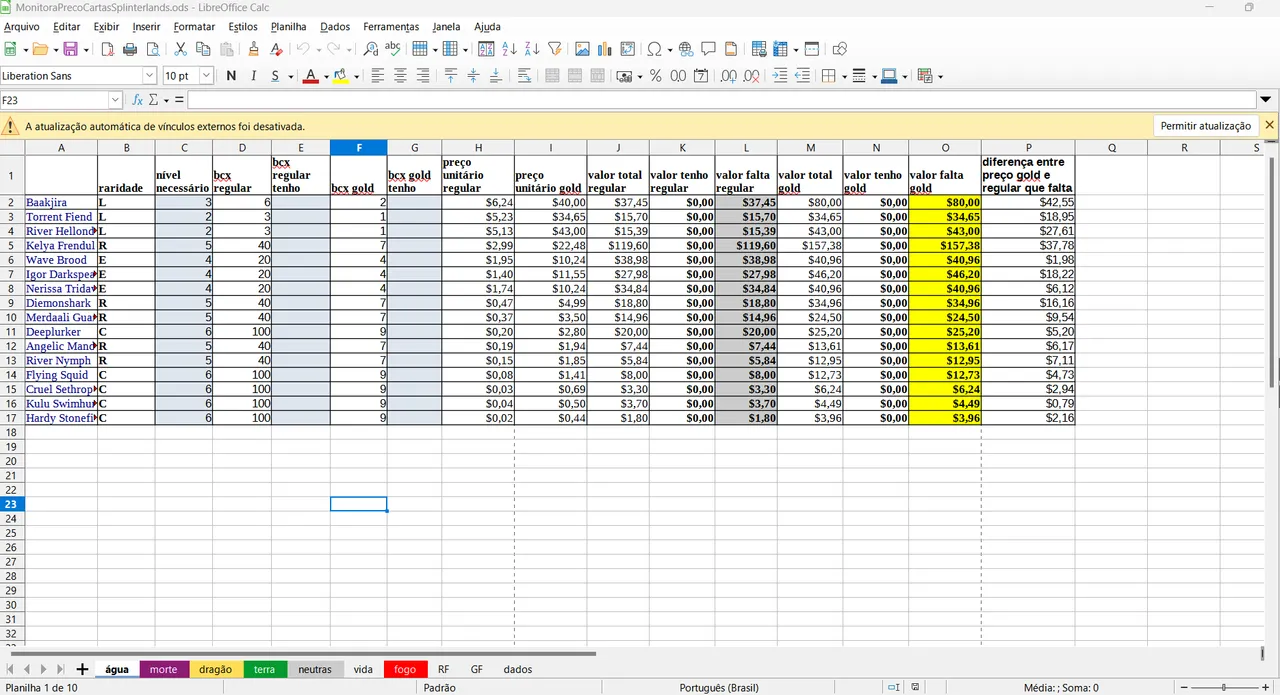
Task: Click the Save document icon
Action: (70, 49)
